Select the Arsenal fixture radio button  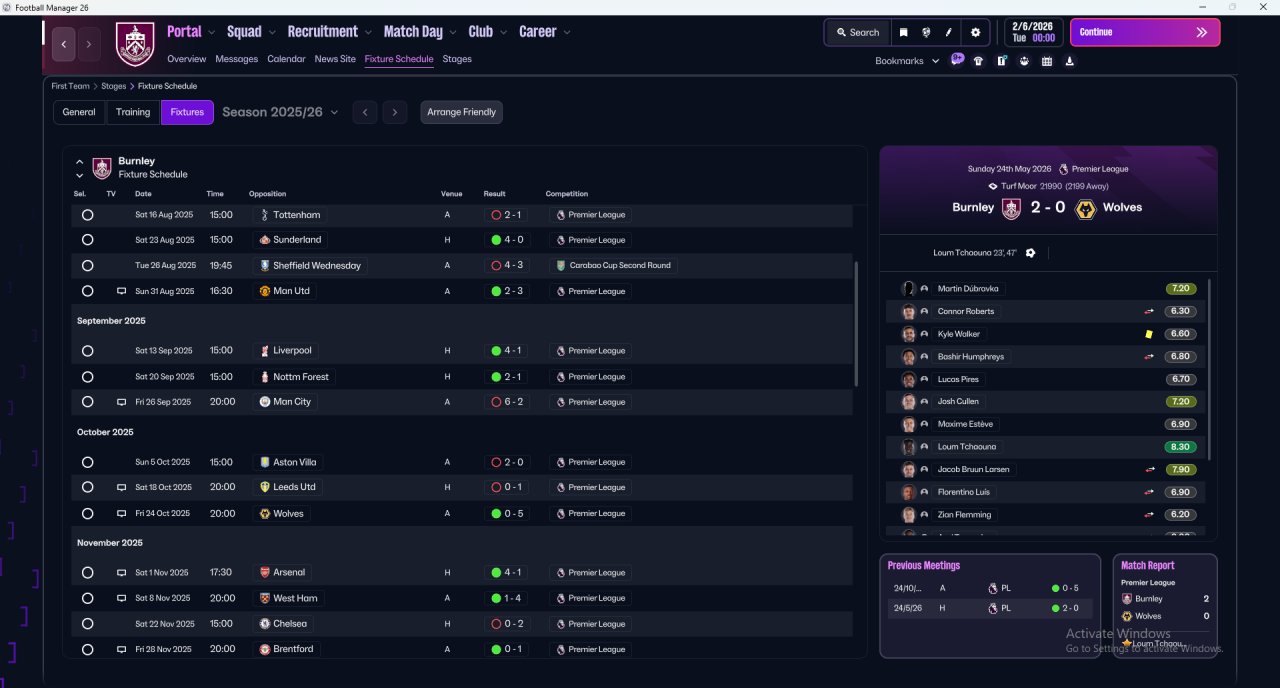click(x=88, y=573)
